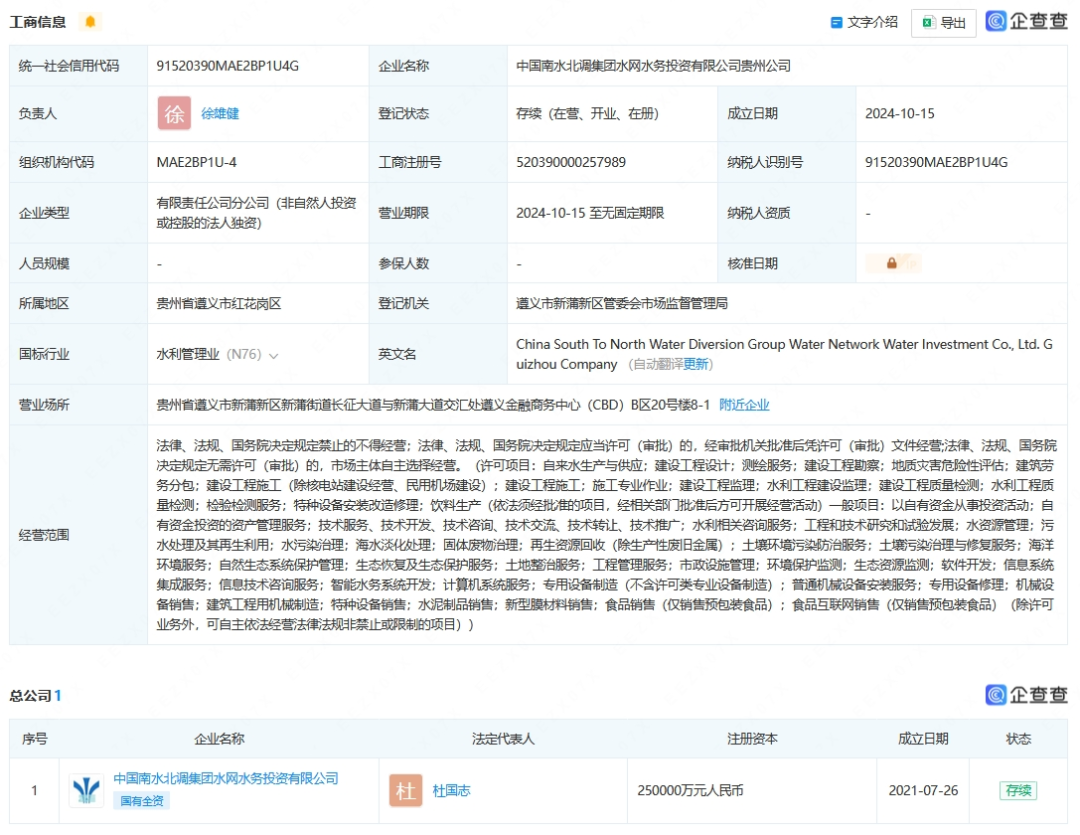Click the 导出 export button
1080x835 pixels.
pos(943,23)
